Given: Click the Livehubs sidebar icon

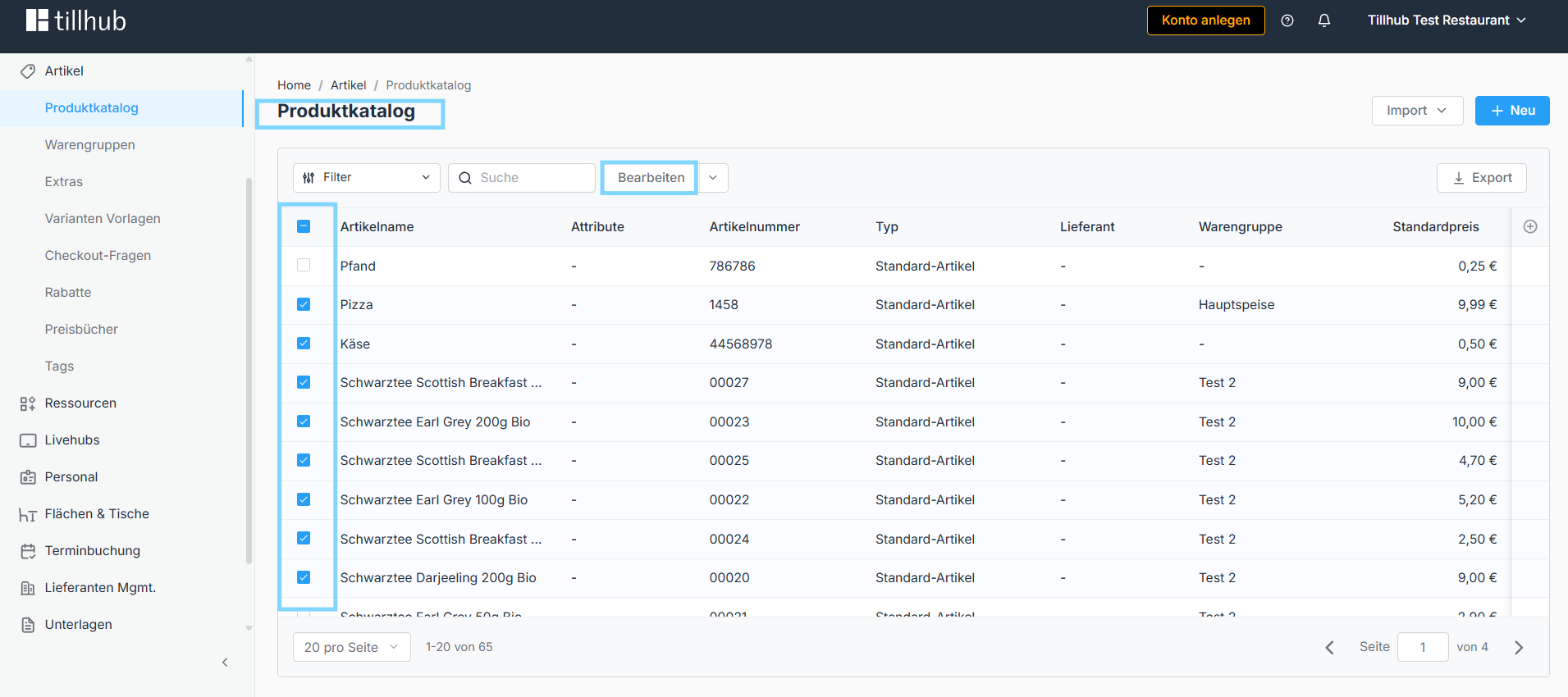Looking at the screenshot, I should pyautogui.click(x=28, y=440).
